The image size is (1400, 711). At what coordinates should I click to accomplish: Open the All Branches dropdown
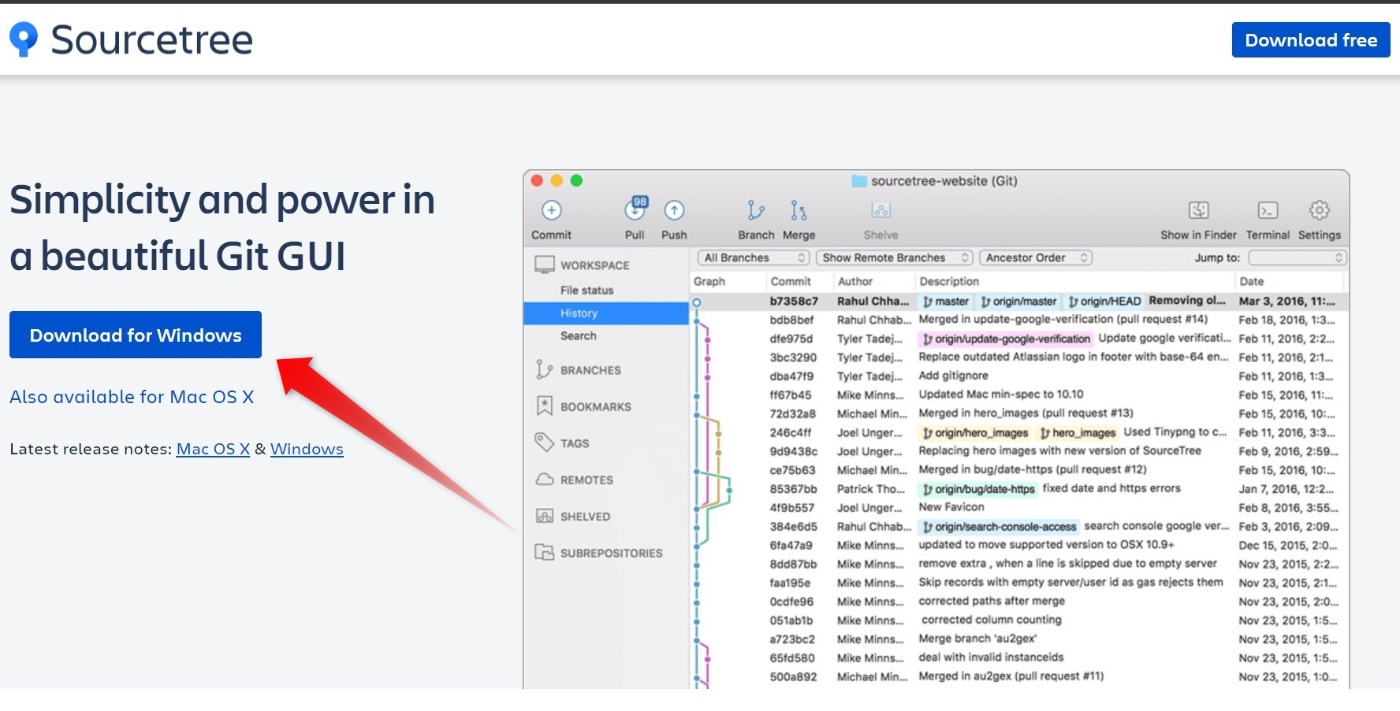(753, 258)
